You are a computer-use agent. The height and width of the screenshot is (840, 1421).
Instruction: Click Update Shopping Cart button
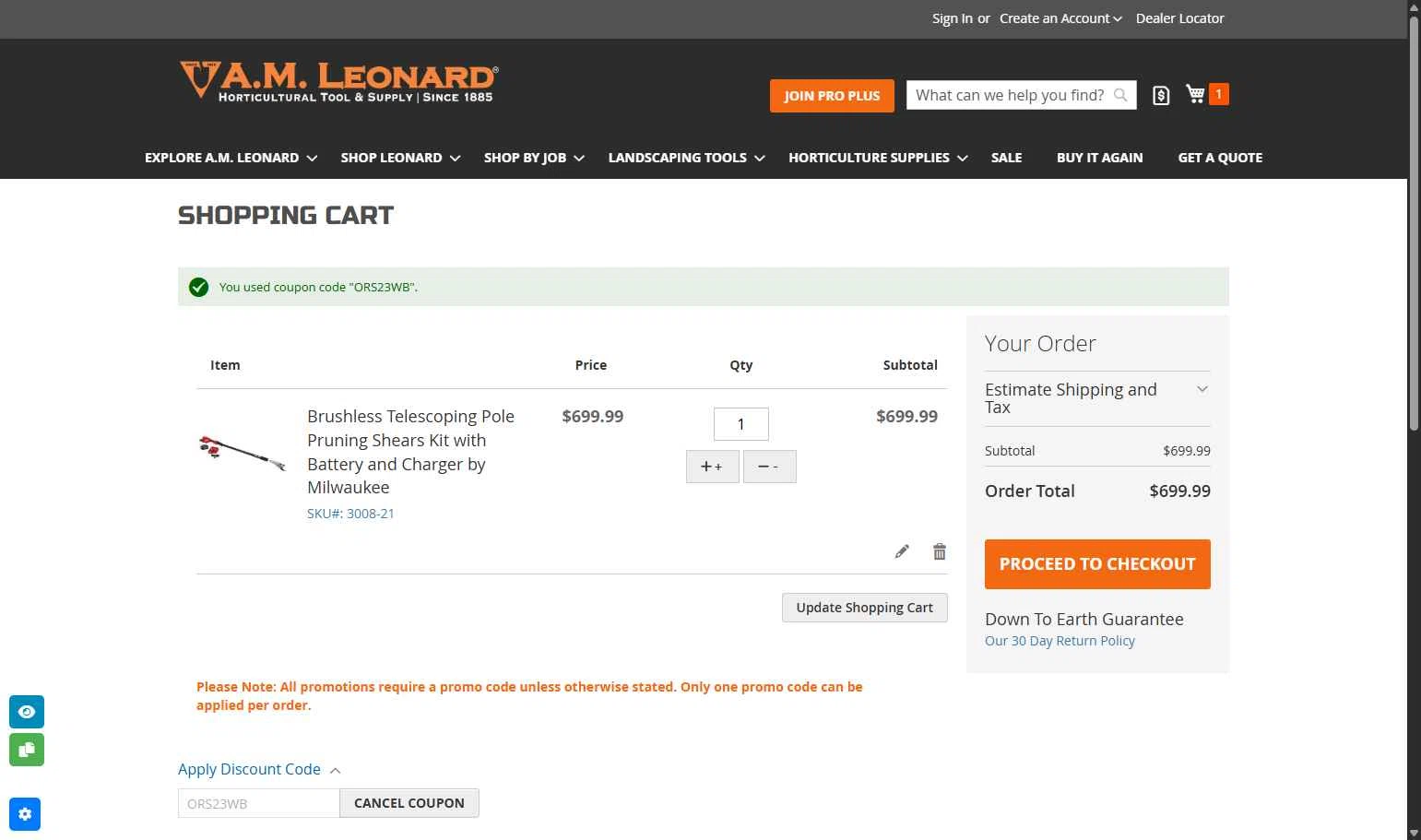point(864,608)
